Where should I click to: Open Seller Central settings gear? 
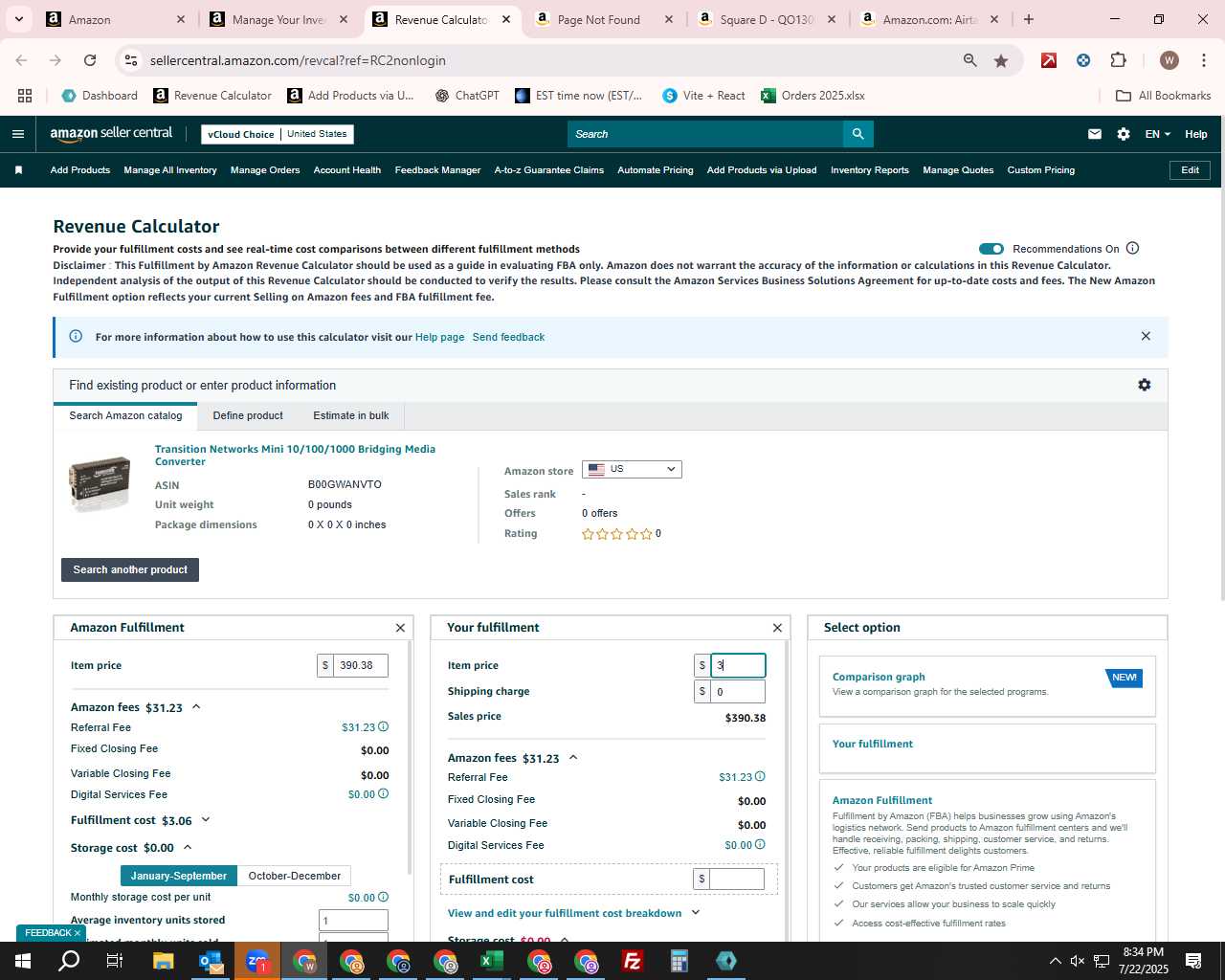click(x=1124, y=134)
